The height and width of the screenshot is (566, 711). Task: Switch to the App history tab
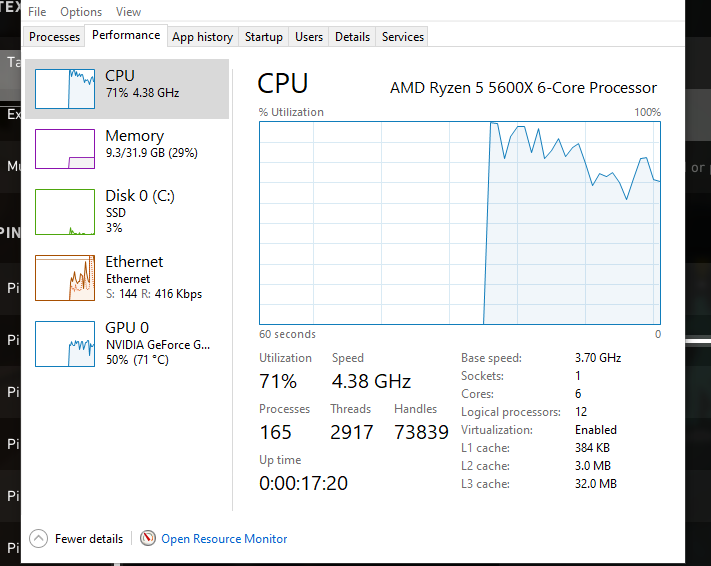point(202,37)
